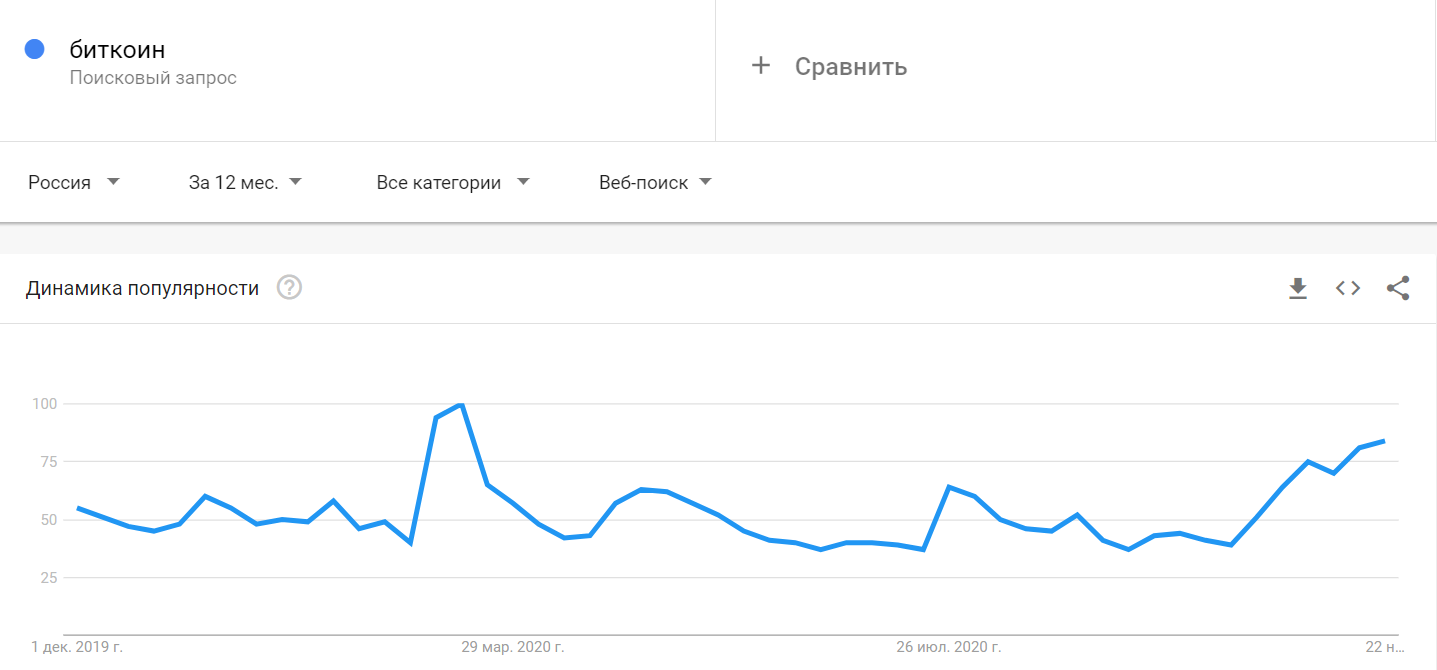Image resolution: width=1437 pixels, height=670 pixels.
Task: Click the 75 gridline value label
Action: click(47, 462)
